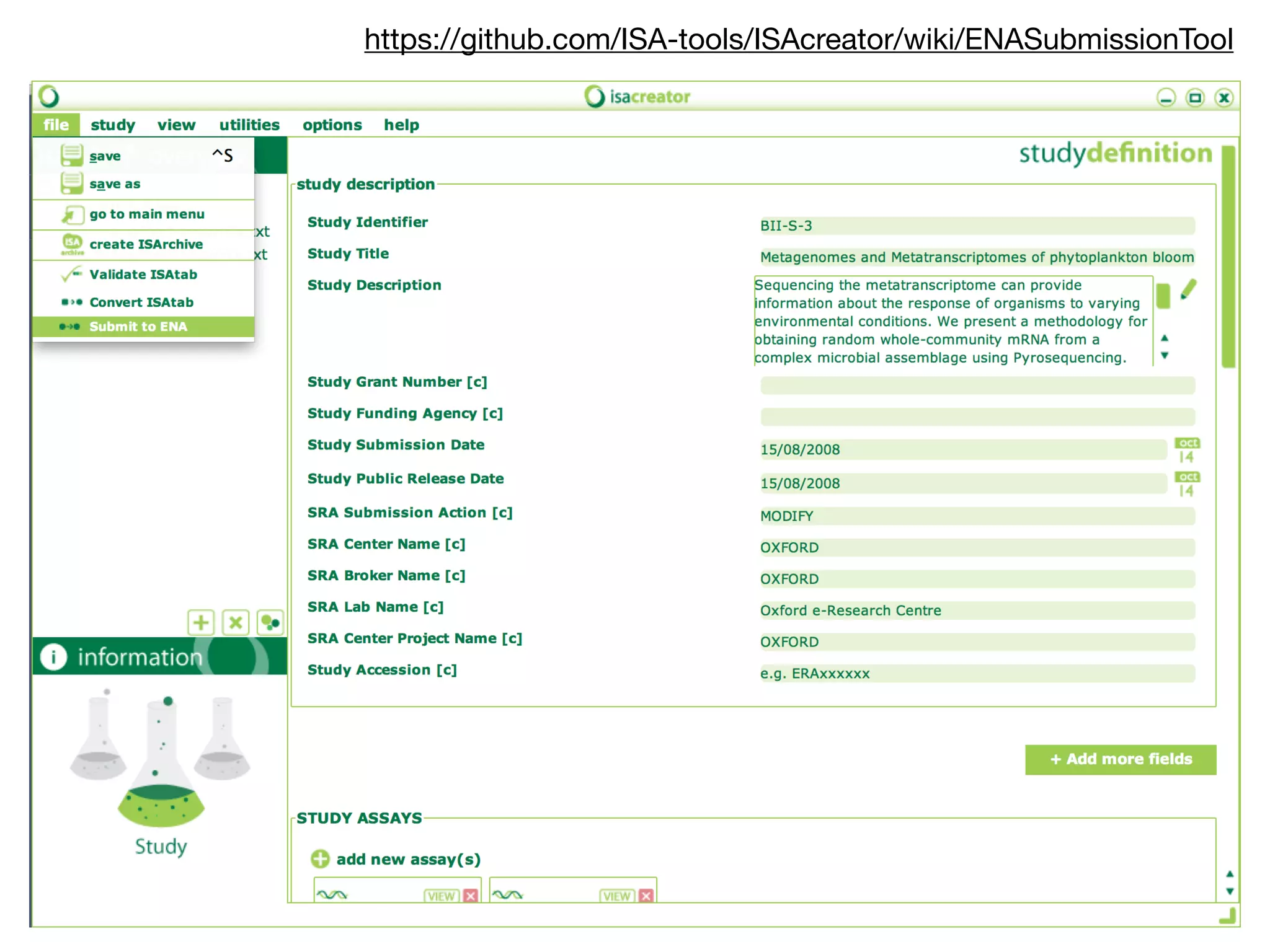
Task: Click the Study Funding Agency field
Action: point(977,416)
